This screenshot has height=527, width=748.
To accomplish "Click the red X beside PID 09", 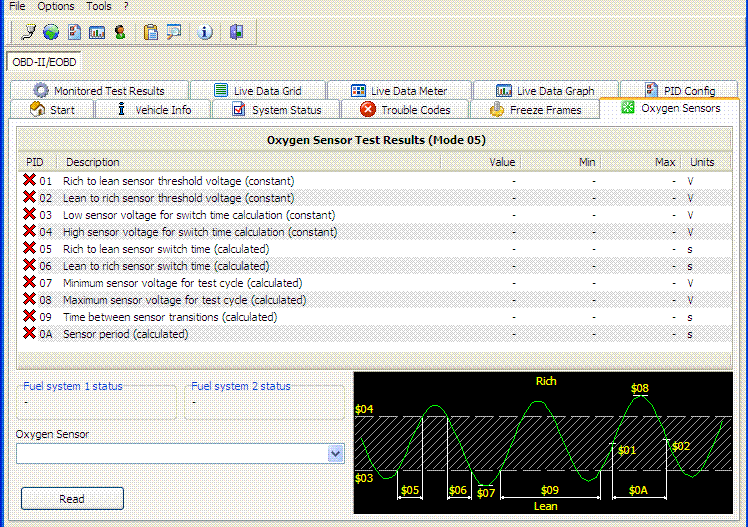I will pyautogui.click(x=30, y=316).
